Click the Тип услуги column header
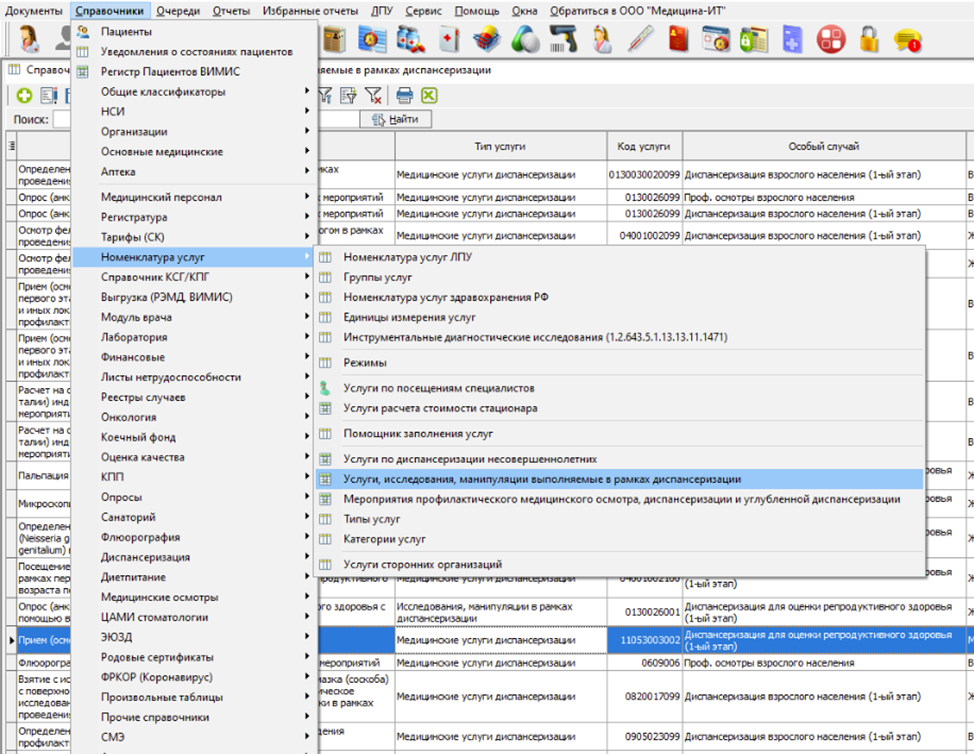This screenshot has height=754, width=974. (500, 147)
